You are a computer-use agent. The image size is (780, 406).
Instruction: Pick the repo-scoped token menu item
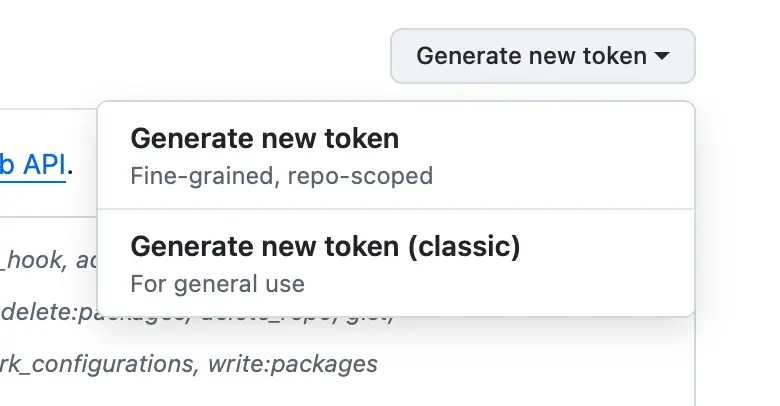click(x=395, y=155)
